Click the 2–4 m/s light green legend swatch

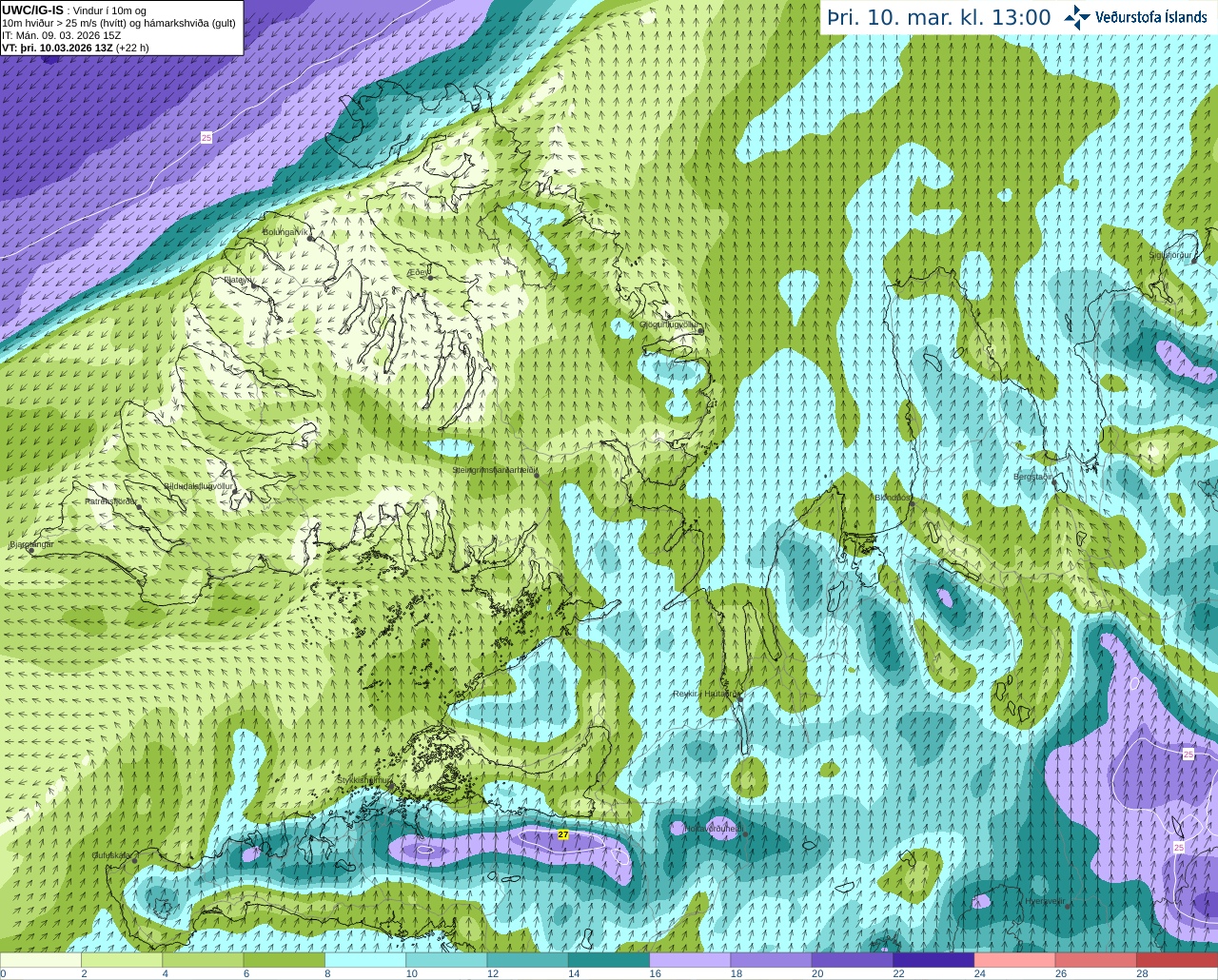click(122, 959)
